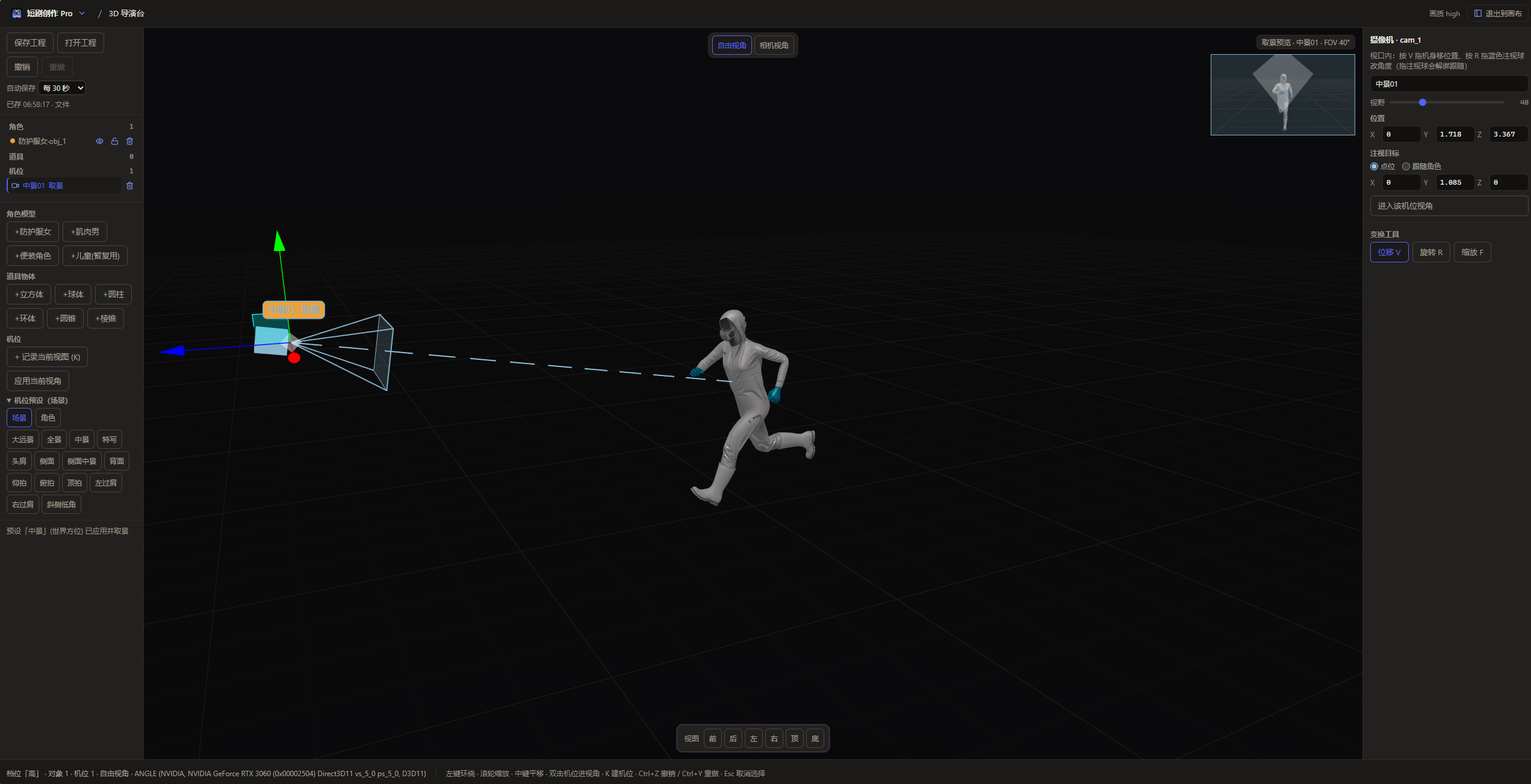
Task: Add a +球体 prop object
Action: tap(73, 294)
